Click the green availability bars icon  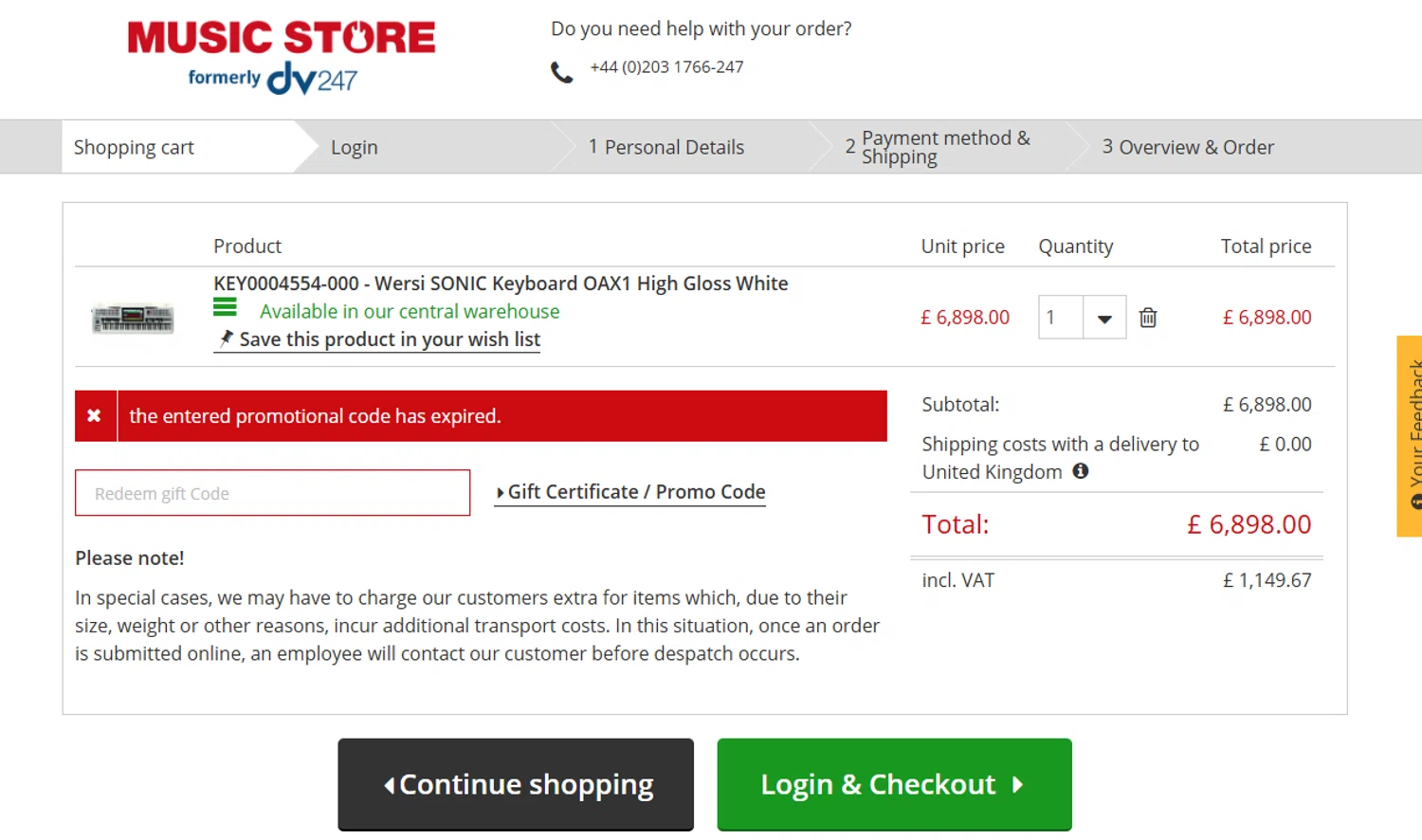225,307
